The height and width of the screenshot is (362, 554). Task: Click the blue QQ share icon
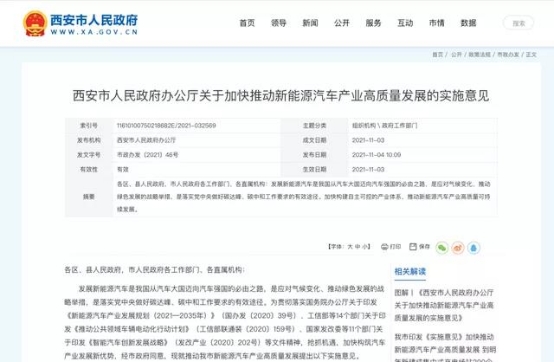473,248
